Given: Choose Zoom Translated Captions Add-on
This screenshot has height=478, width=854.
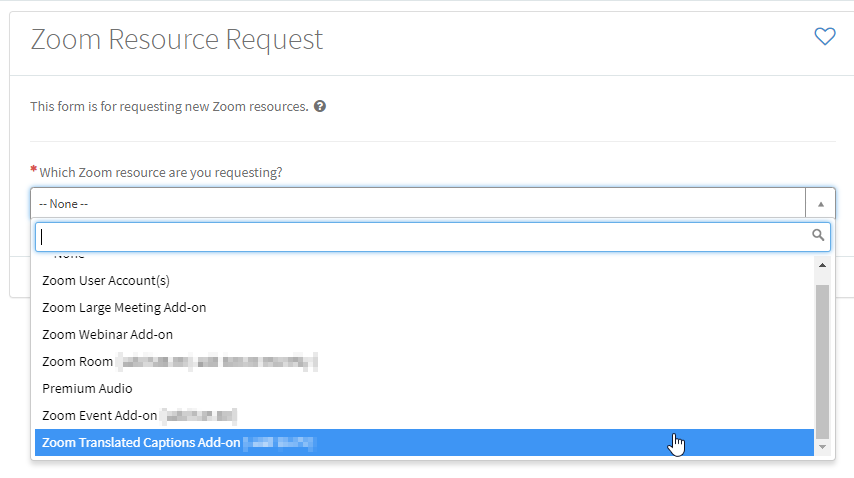Looking at the screenshot, I should 141,442.
